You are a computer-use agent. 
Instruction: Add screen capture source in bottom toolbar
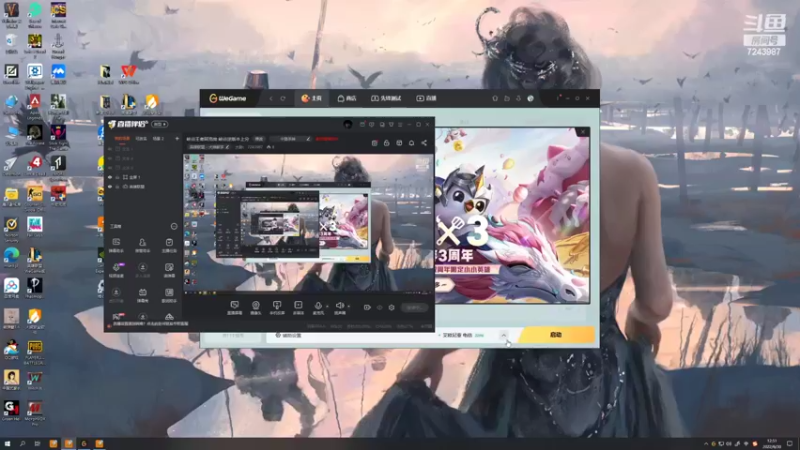click(234, 307)
